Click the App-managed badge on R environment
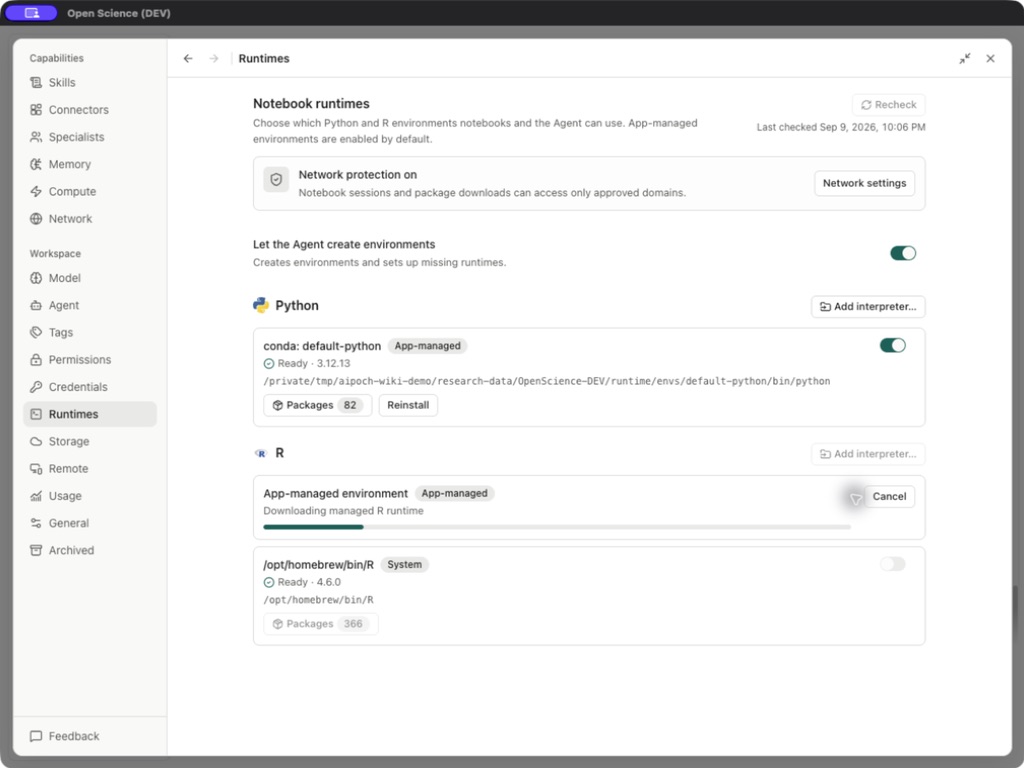 (455, 493)
